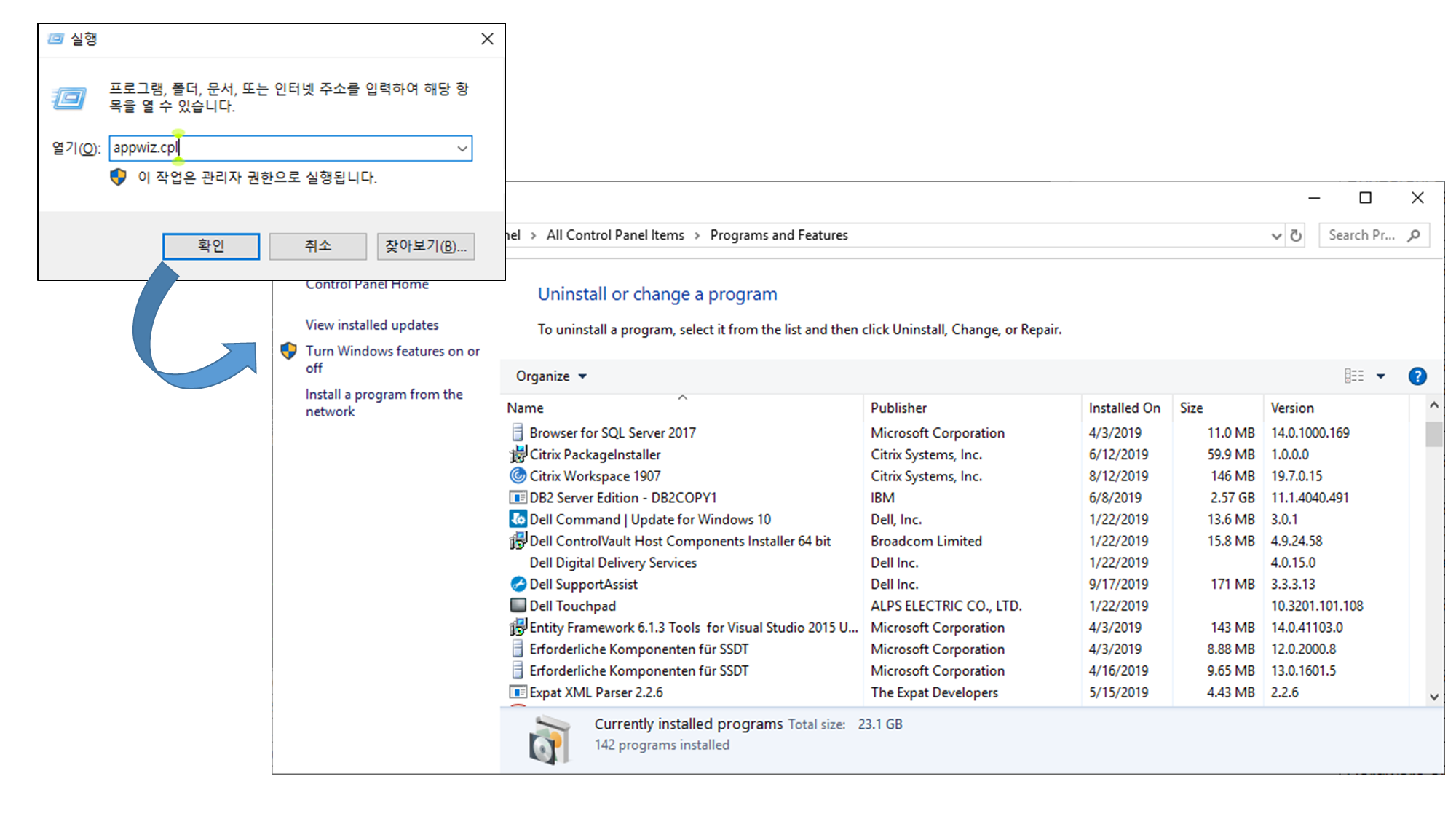Click the Dell Command Update icon
1456x819 pixels.
(518, 519)
